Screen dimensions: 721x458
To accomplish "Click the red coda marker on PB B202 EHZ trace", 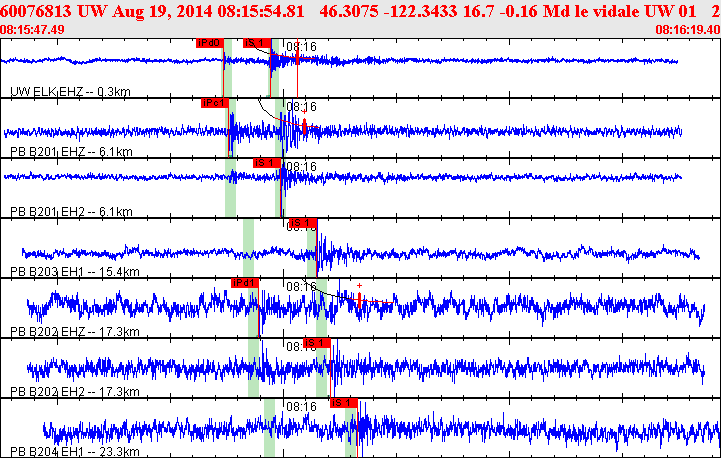I will (x=359, y=300).
